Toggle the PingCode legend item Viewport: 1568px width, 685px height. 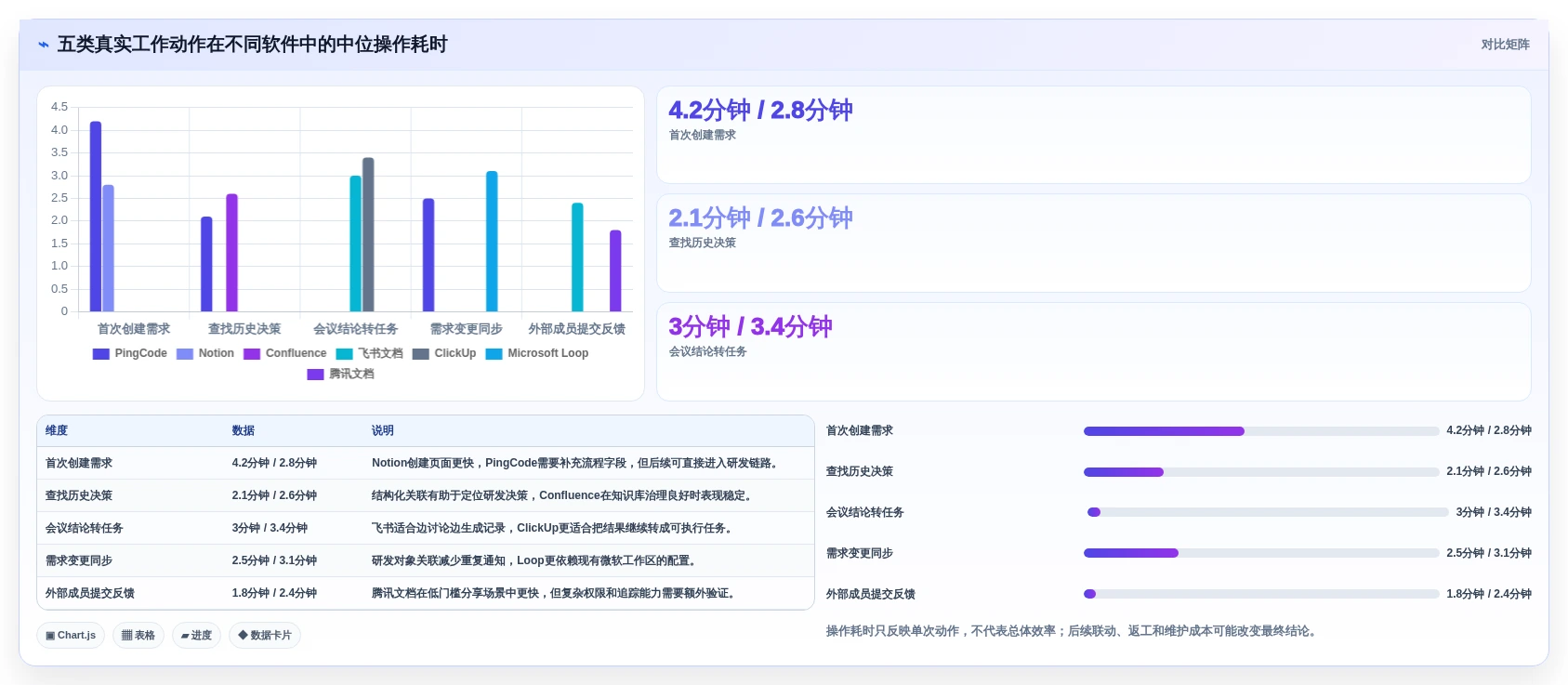pyautogui.click(x=130, y=353)
